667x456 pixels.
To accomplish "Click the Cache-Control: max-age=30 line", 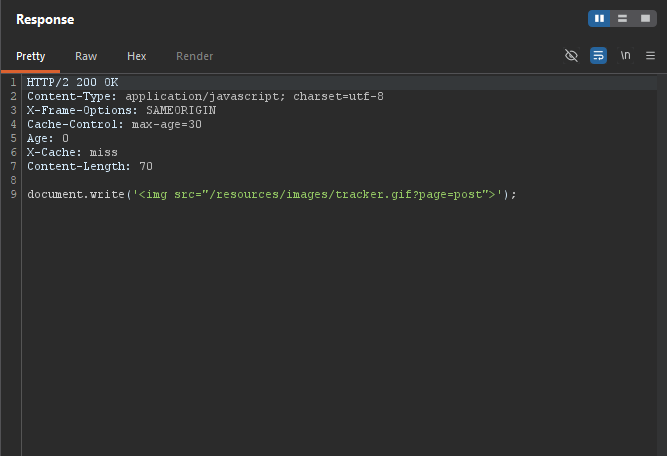I will [x=114, y=125].
